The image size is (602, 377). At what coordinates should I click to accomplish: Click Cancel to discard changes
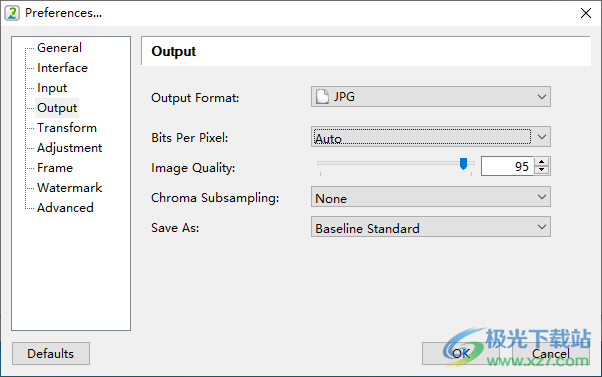pyautogui.click(x=551, y=354)
